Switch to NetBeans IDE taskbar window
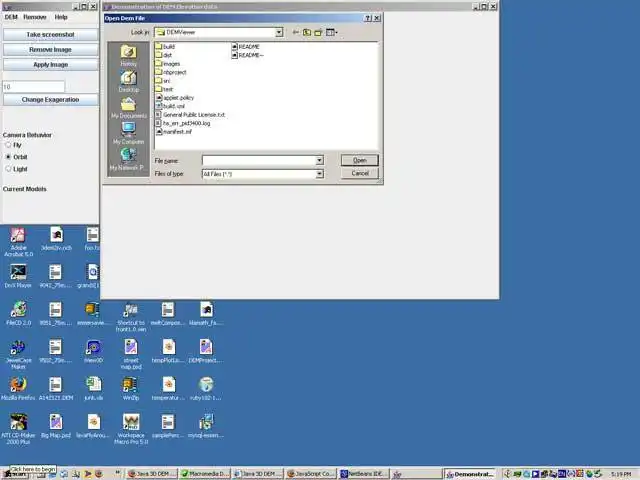 364,474
